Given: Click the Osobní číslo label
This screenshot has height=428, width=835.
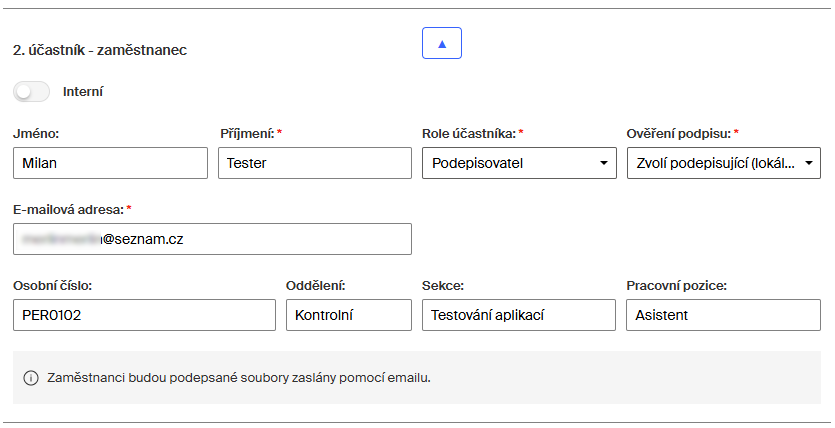Looking at the screenshot, I should point(52,285).
